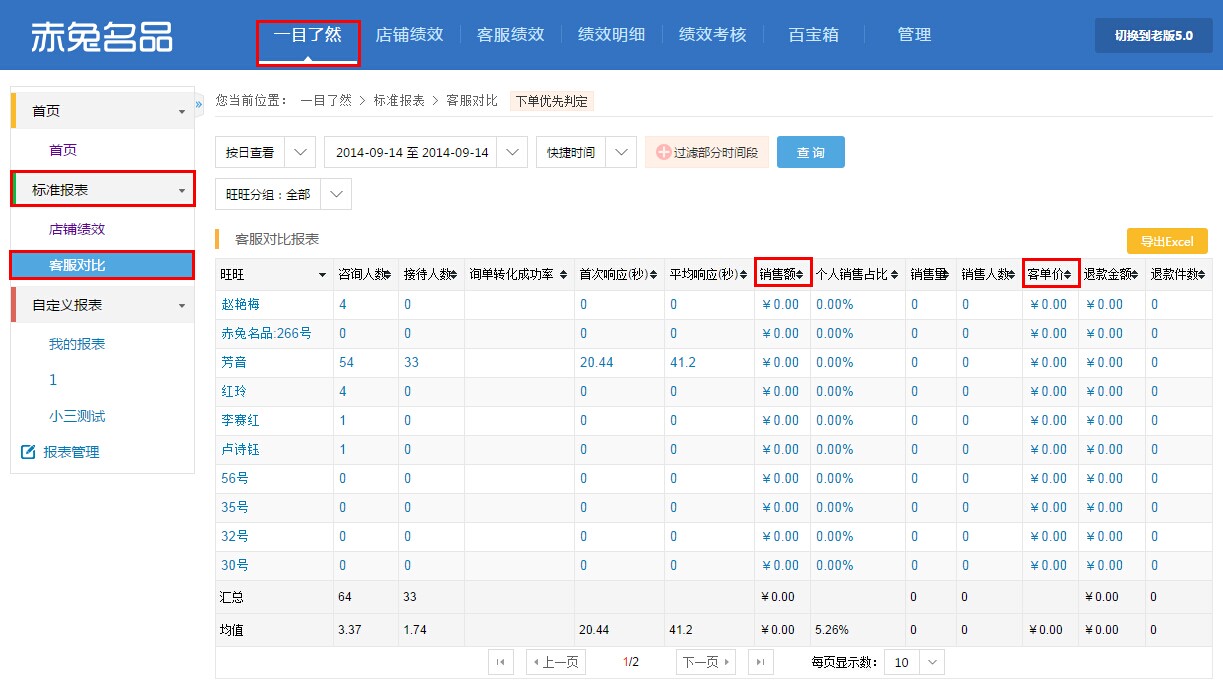Open 卢诗钰 agent link
The width and height of the screenshot is (1223, 681).
(240, 449)
